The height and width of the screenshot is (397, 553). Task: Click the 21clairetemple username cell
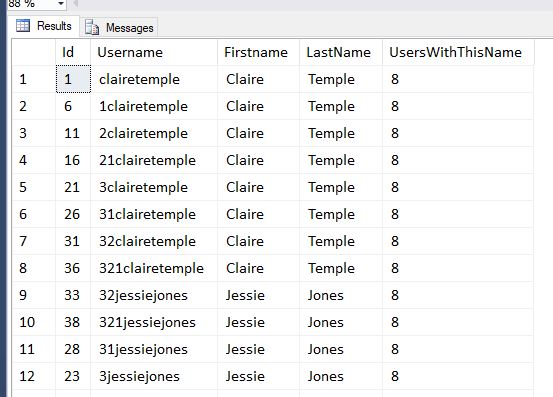point(154,160)
